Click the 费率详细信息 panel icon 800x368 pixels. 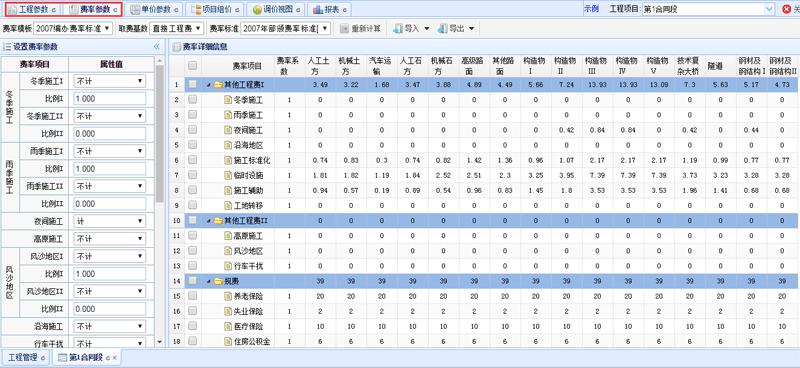click(x=177, y=47)
